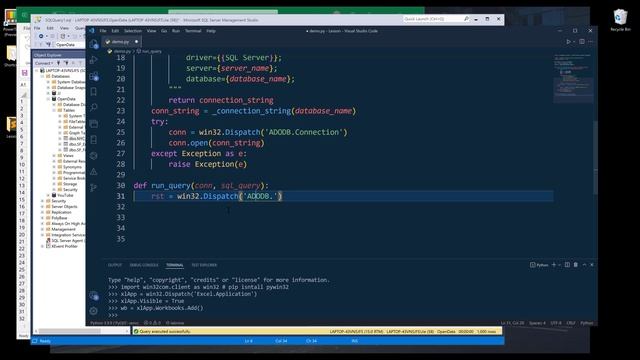This screenshot has height=360, width=640.
Task: Click the SSMS Quick Launch input field
Action: click(x=433, y=19)
